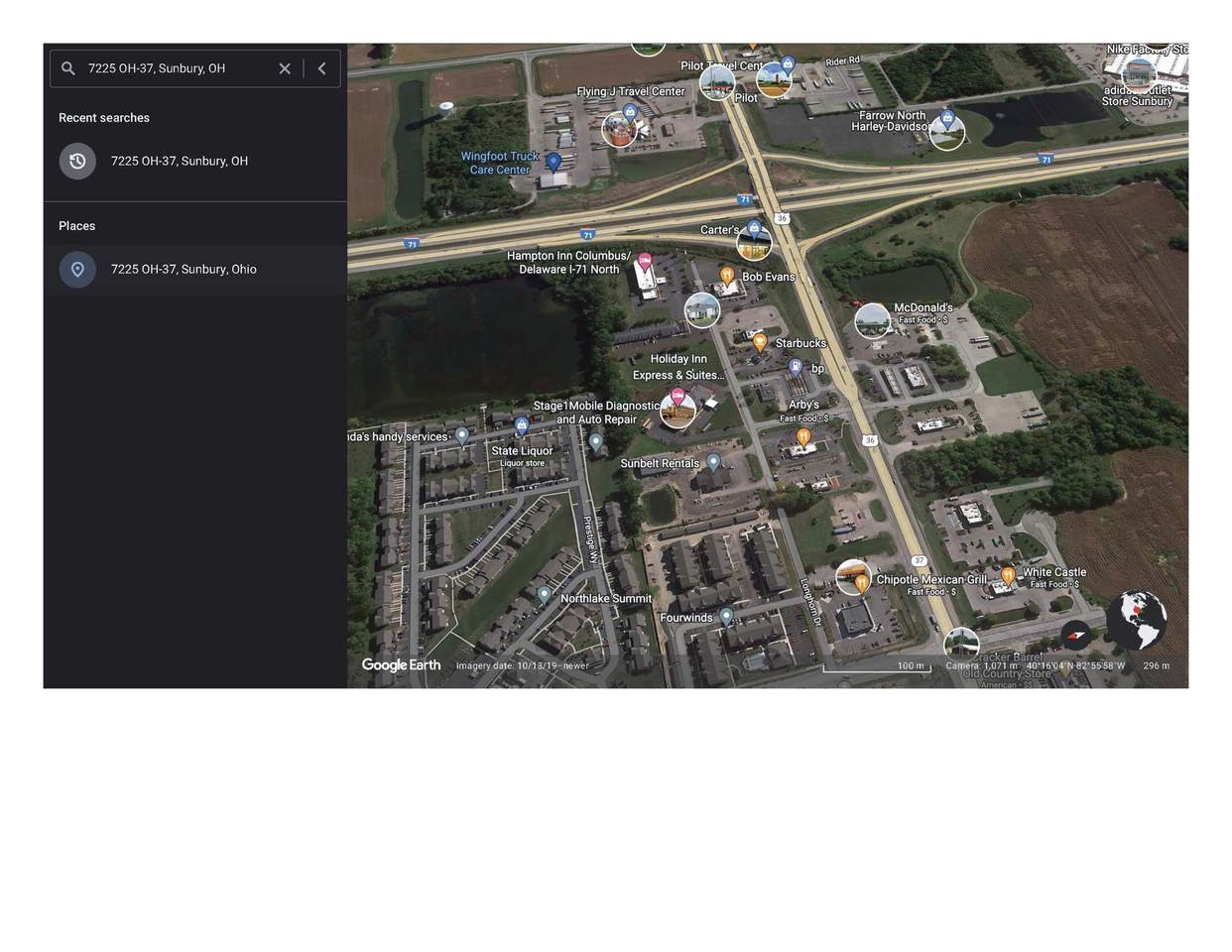The height and width of the screenshot is (952, 1232).
Task: Click the compass to reset north
Action: click(x=1076, y=635)
